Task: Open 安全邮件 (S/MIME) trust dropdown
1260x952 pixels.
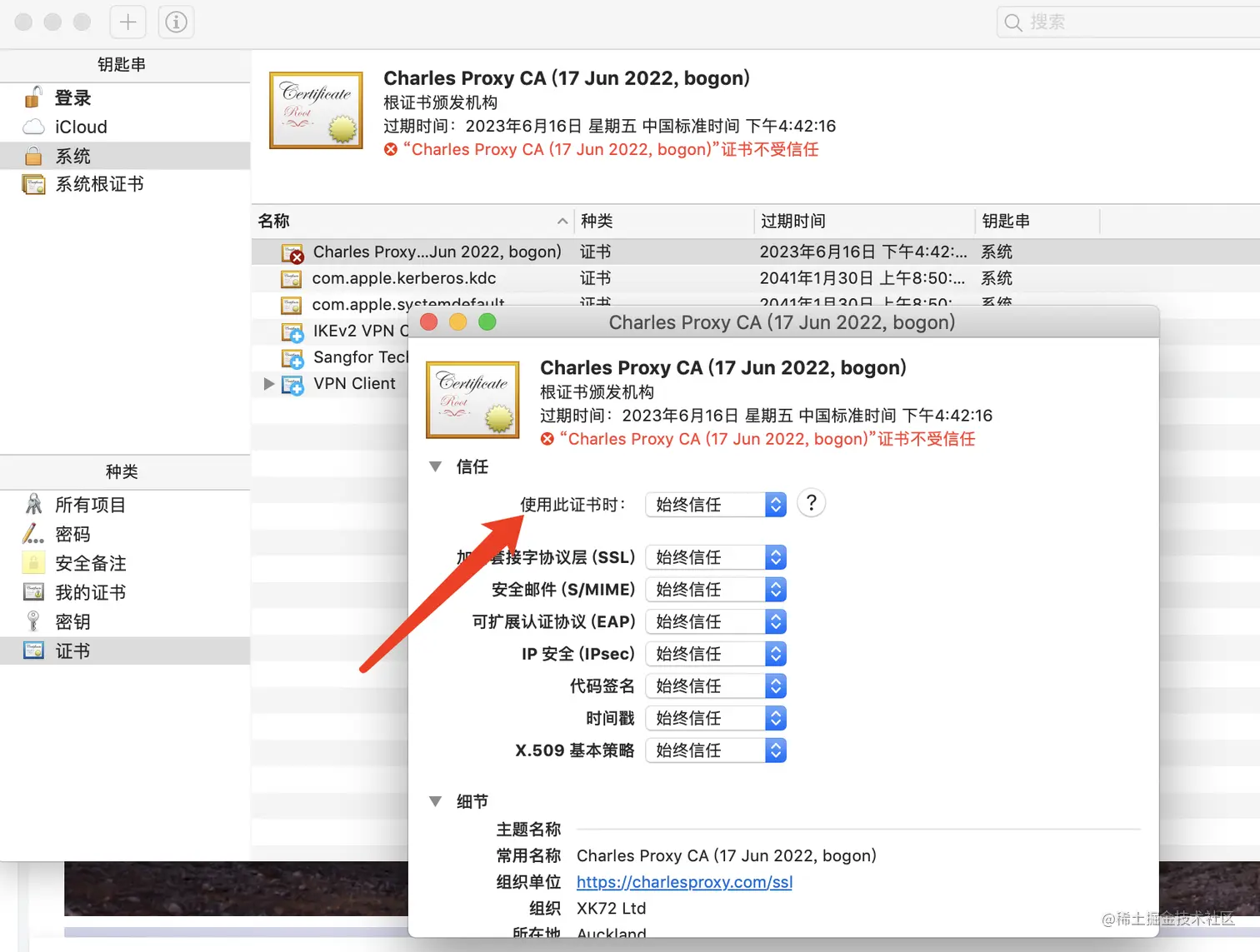Action: (x=716, y=590)
